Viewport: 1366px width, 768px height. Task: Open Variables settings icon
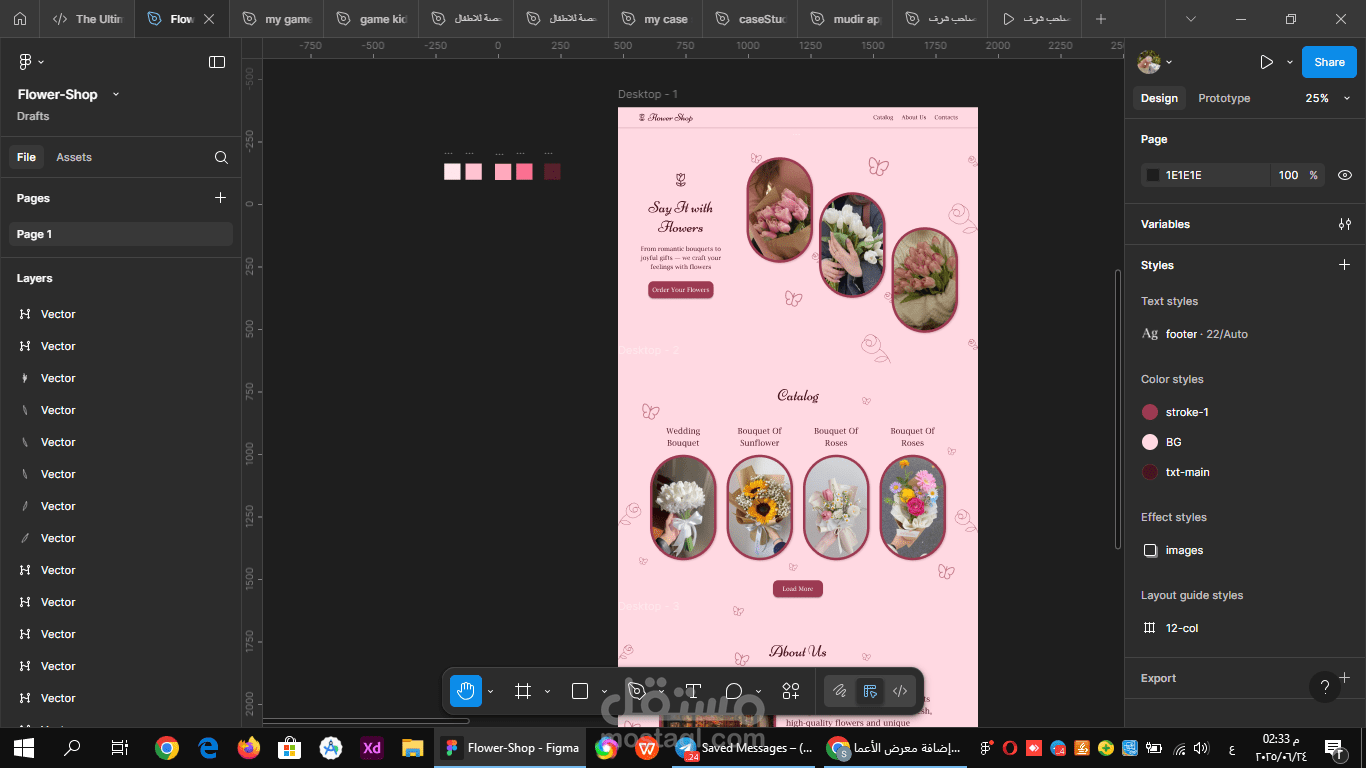(x=1345, y=224)
